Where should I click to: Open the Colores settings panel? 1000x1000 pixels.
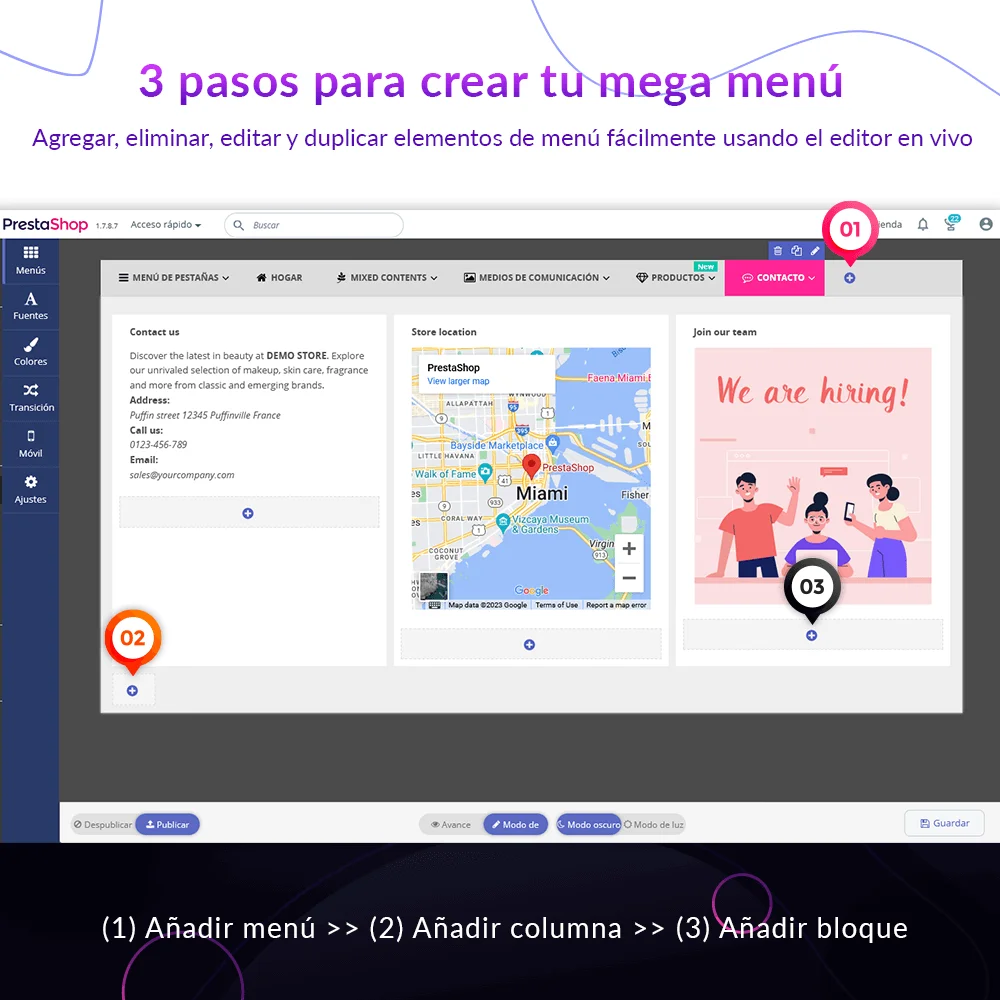[x=30, y=352]
